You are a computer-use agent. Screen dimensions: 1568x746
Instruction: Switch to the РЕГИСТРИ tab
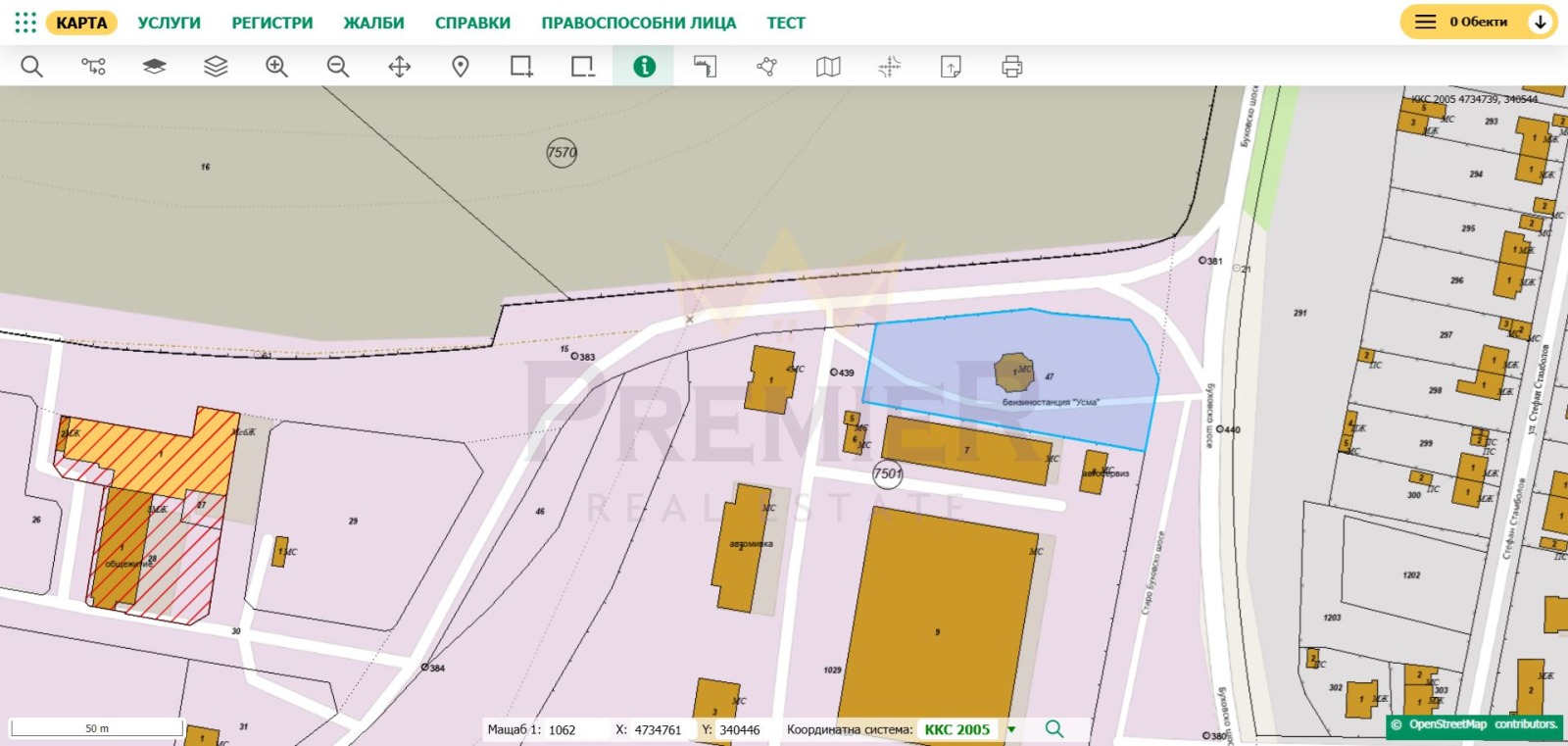(272, 23)
